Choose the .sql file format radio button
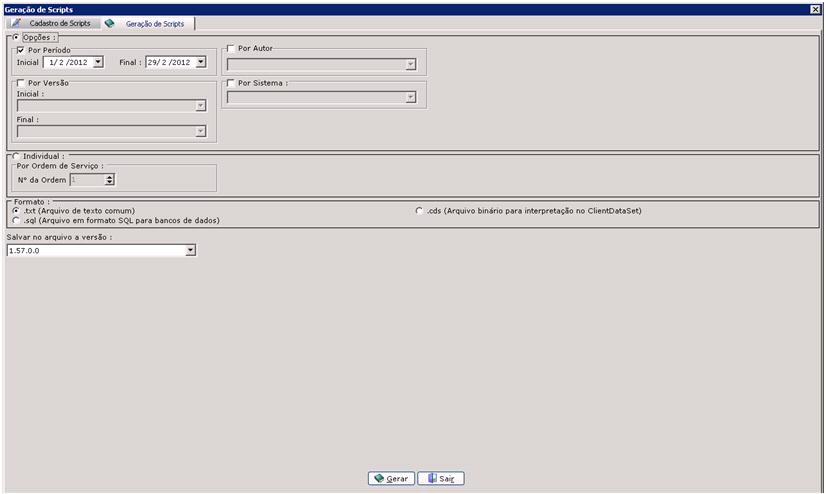The height and width of the screenshot is (494, 826). pos(16,220)
